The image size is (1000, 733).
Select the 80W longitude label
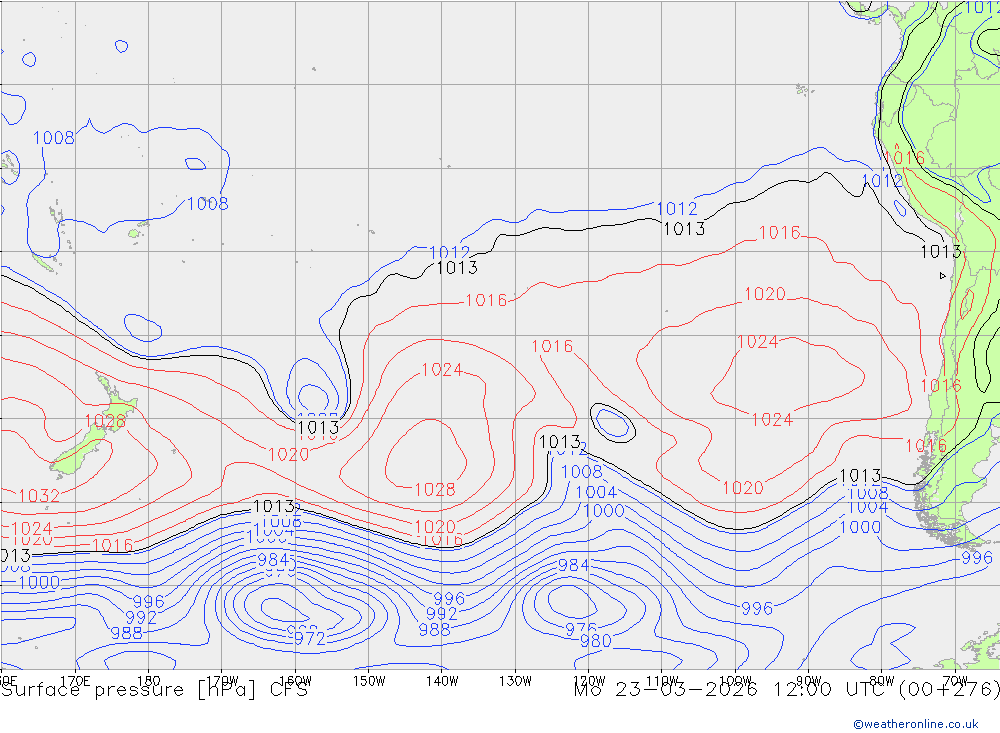pos(882,681)
